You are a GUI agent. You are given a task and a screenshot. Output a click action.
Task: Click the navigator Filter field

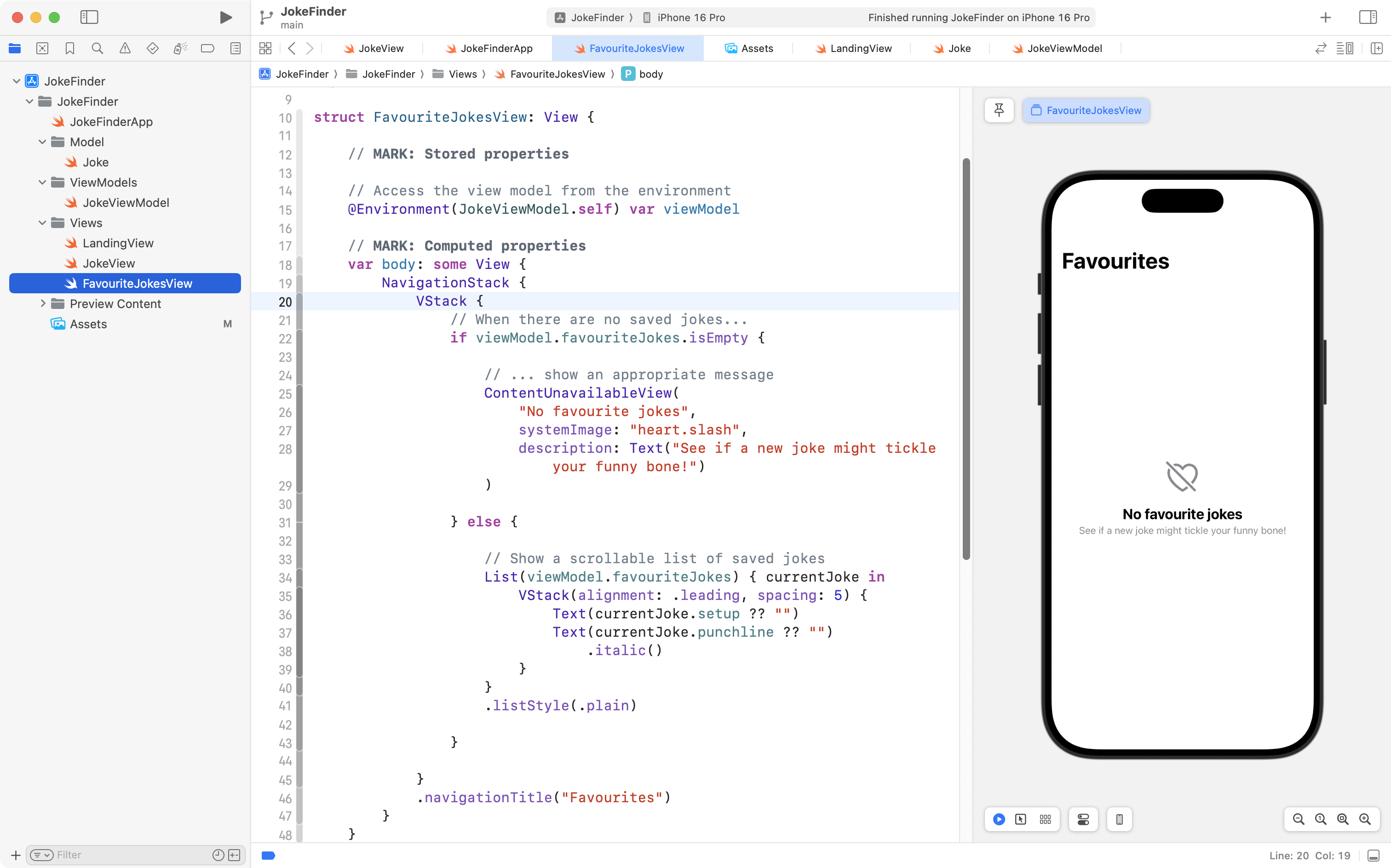(132, 855)
